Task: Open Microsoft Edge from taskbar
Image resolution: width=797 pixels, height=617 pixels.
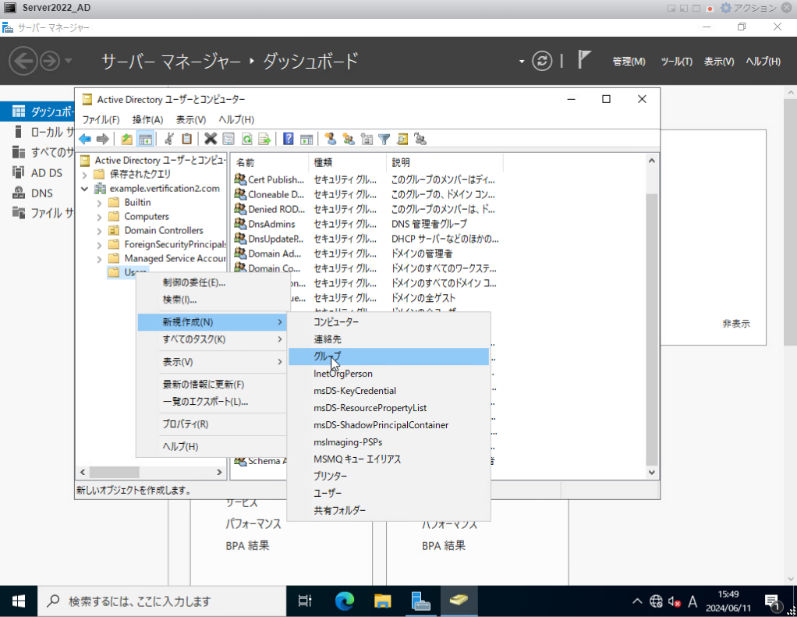Action: tap(344, 601)
